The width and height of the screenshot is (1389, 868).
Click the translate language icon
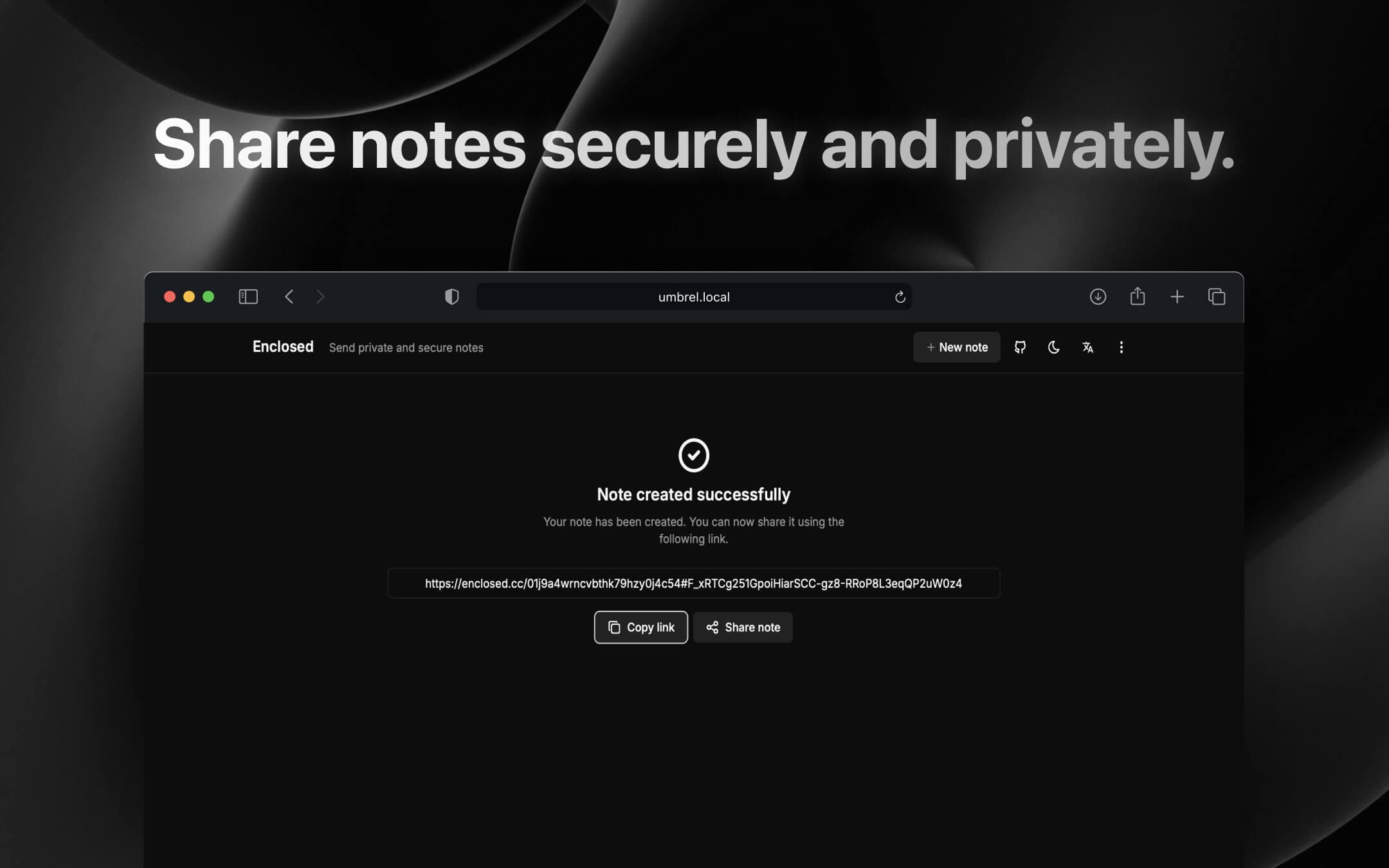click(1087, 347)
